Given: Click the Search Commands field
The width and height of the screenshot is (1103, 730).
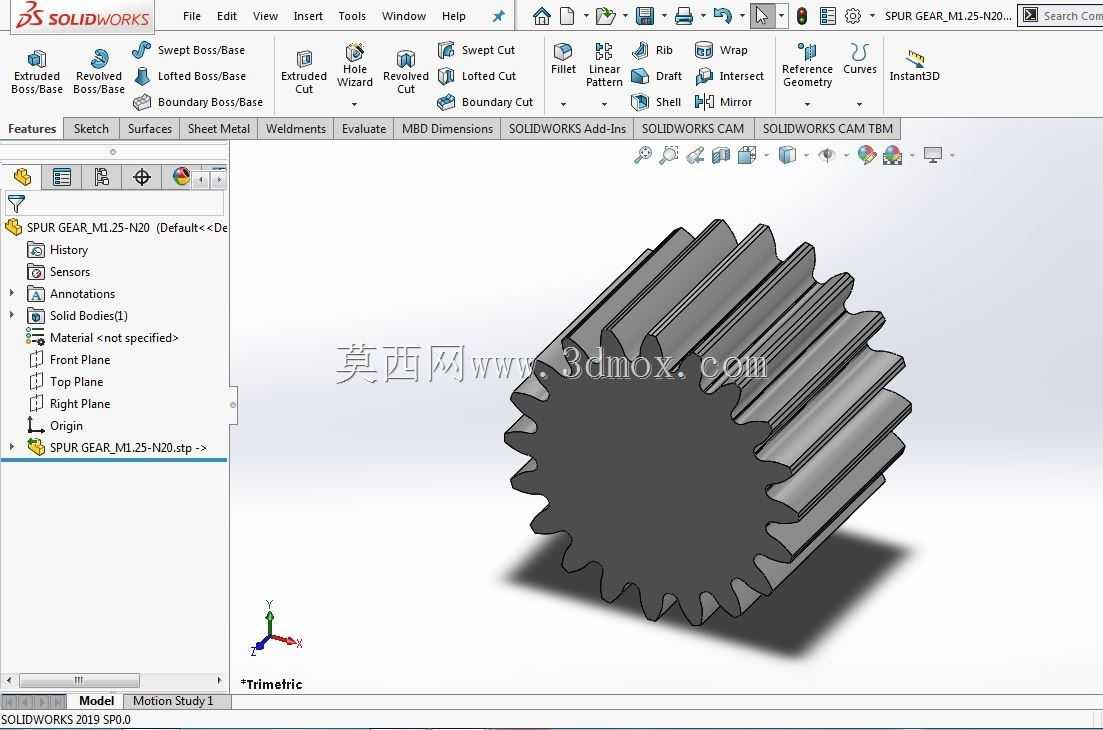Looking at the screenshot, I should pyautogui.click(x=1071, y=15).
